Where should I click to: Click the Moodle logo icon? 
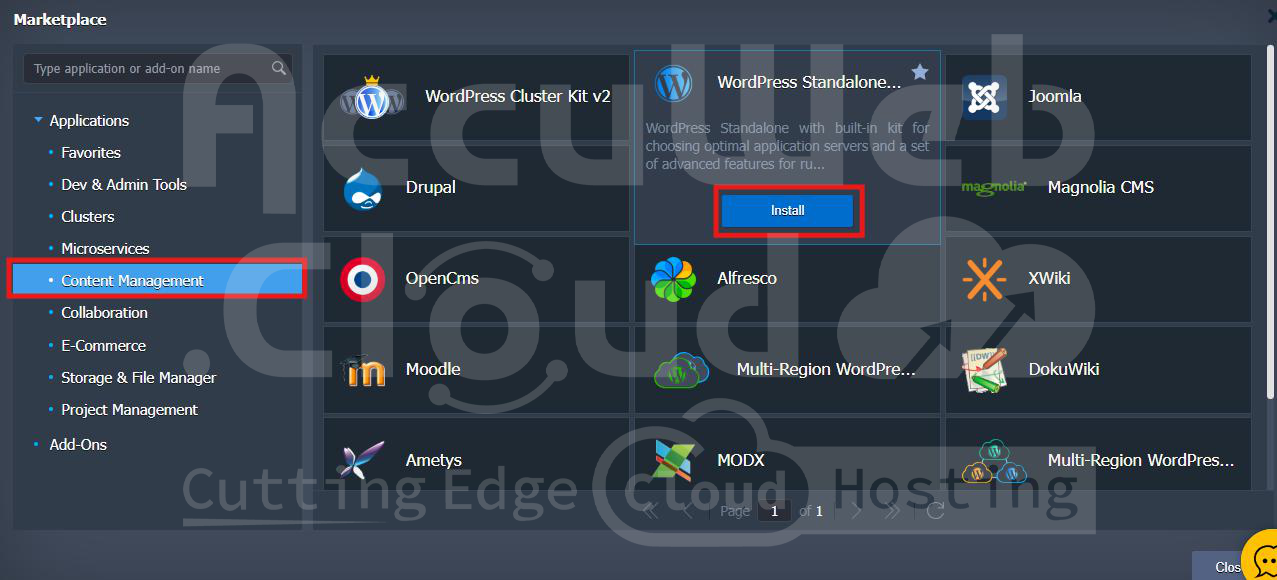362,370
